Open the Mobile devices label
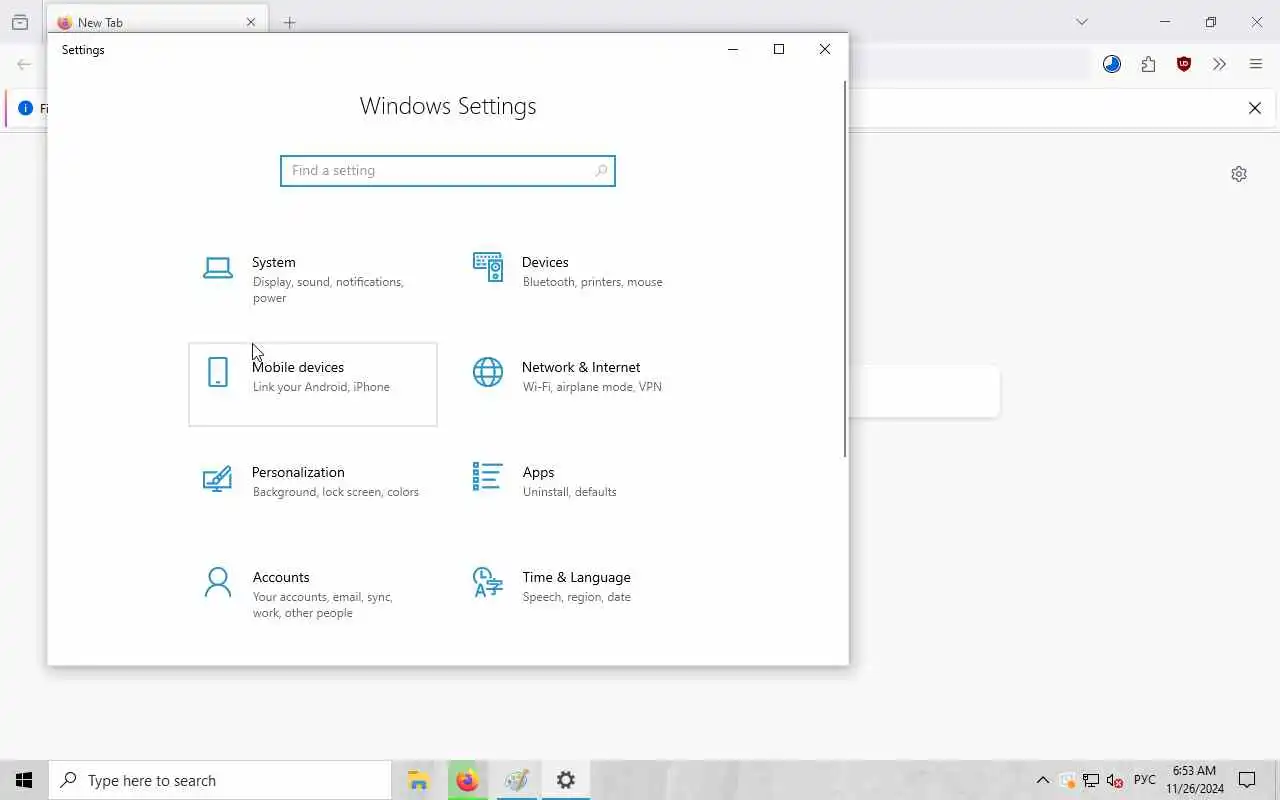The width and height of the screenshot is (1280, 800). pos(298,367)
